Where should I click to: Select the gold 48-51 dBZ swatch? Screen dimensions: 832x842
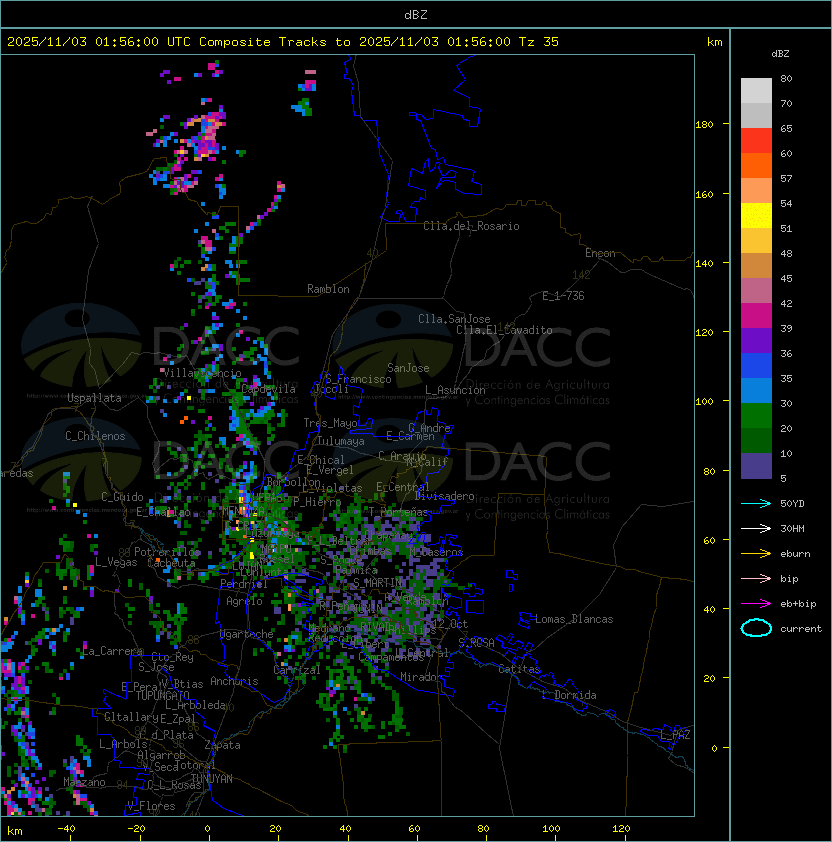click(x=756, y=241)
